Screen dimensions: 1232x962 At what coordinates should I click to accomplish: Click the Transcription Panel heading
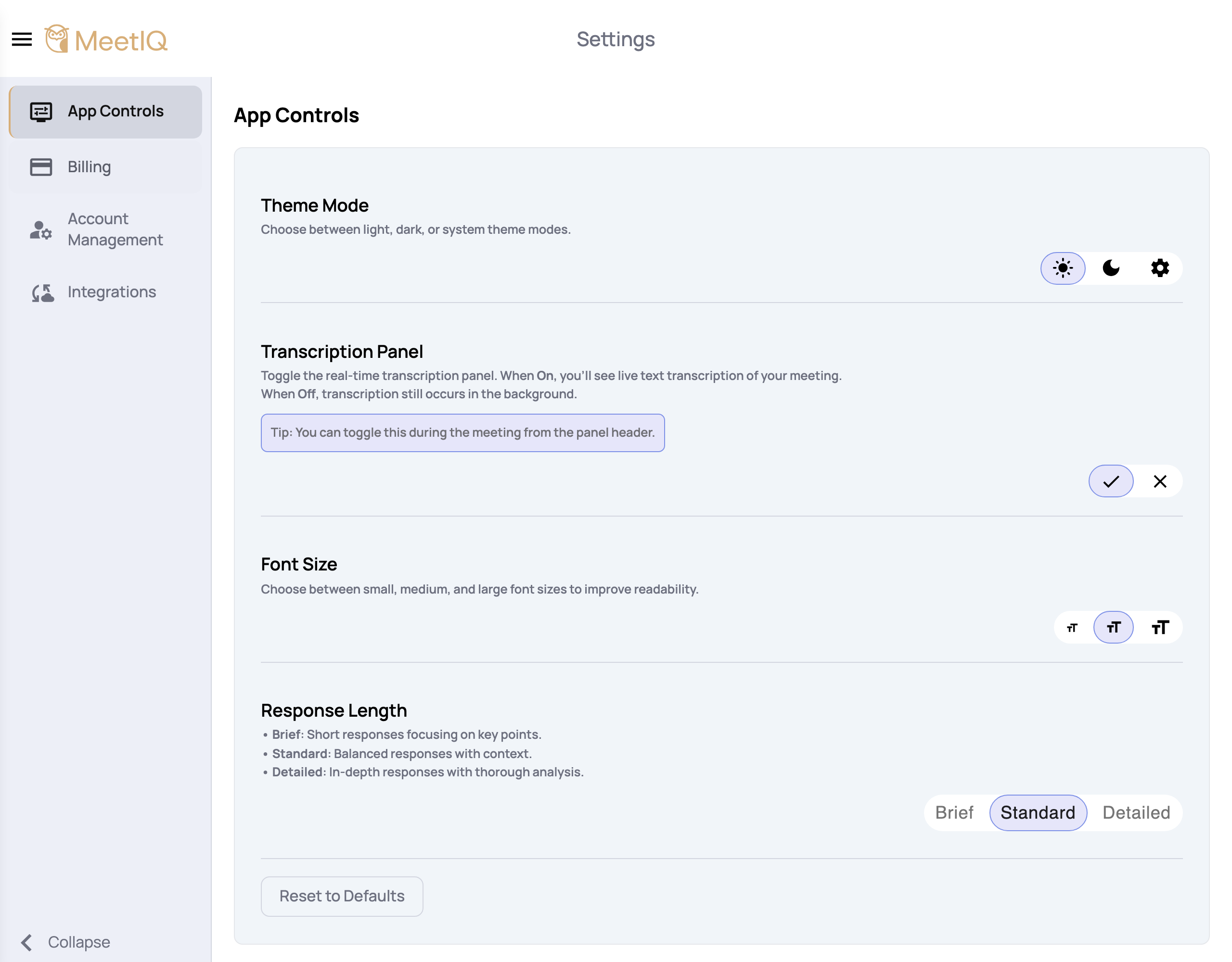click(x=341, y=352)
